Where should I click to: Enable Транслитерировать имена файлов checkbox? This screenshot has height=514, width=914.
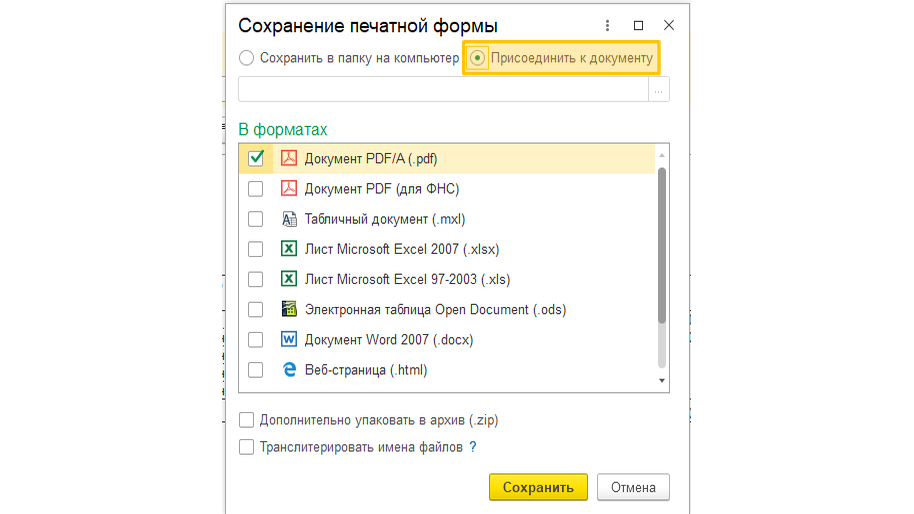247,447
